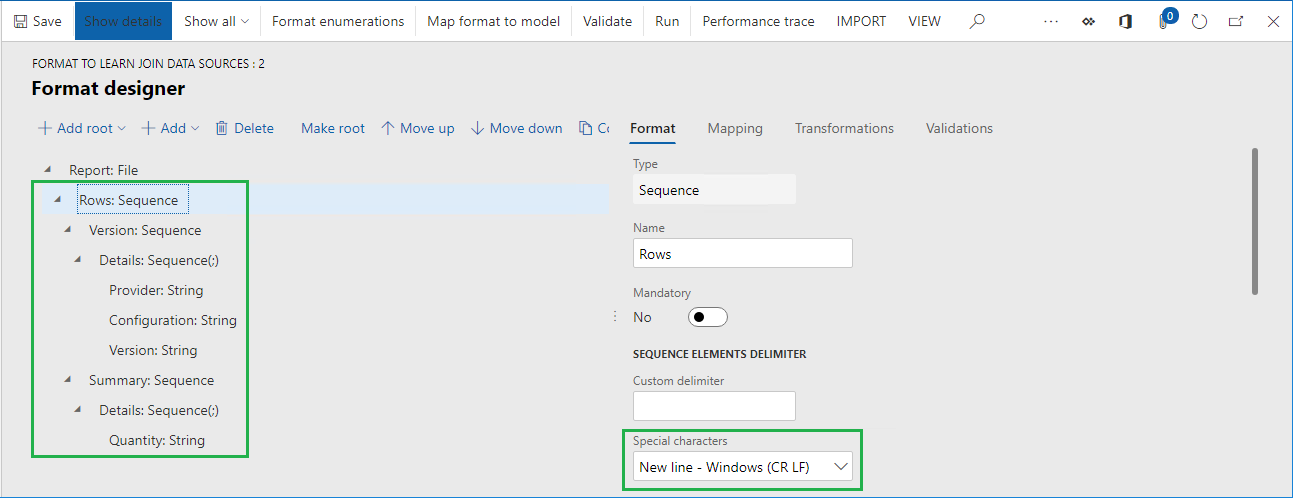Click Map format to model

pos(494,21)
